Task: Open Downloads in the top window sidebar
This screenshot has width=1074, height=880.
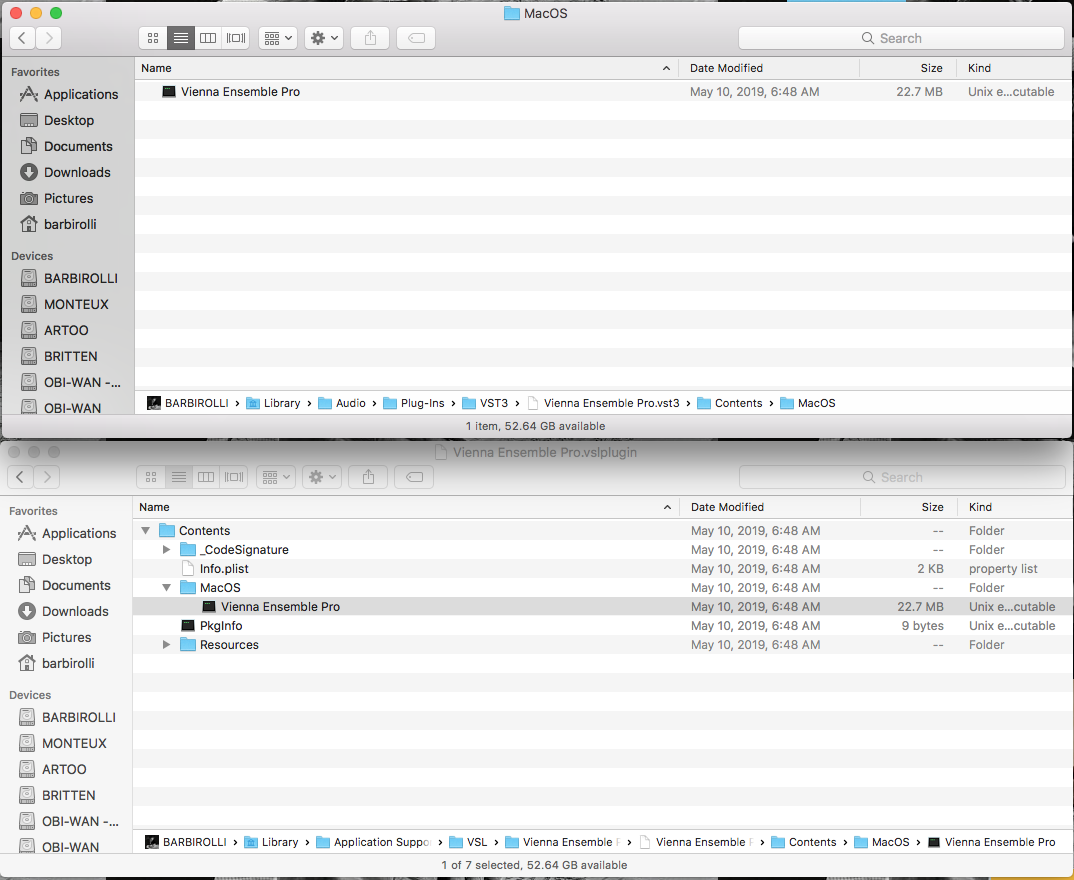Action: [x=65, y=173]
